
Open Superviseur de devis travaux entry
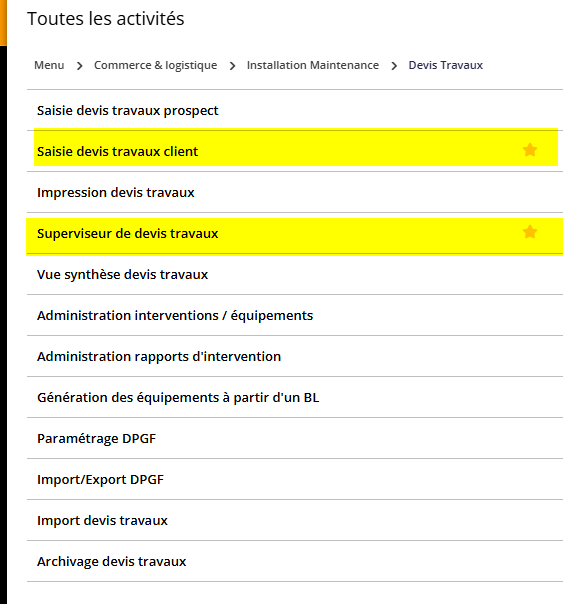295,233
